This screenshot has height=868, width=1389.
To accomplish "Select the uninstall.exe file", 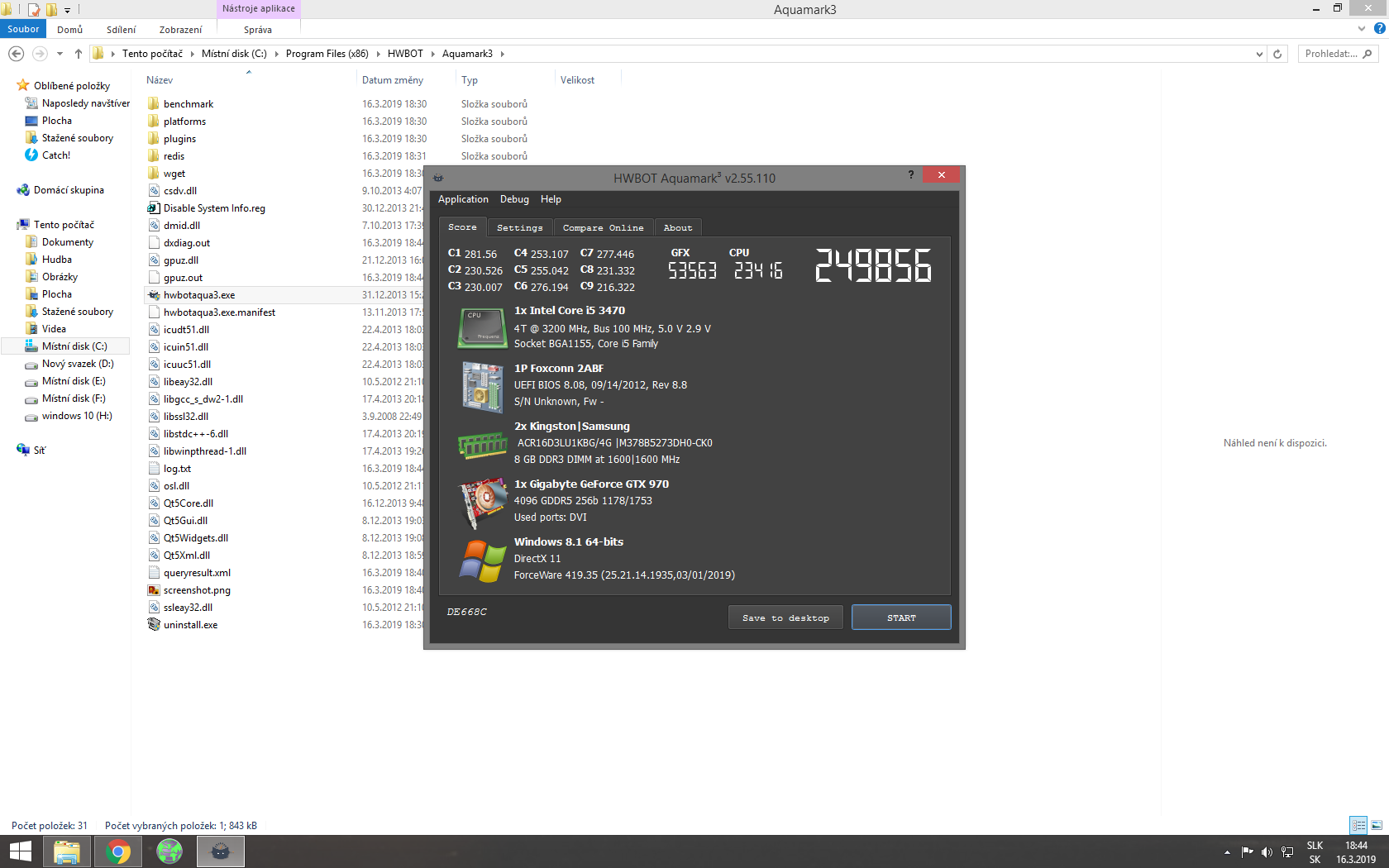I will coord(190,625).
